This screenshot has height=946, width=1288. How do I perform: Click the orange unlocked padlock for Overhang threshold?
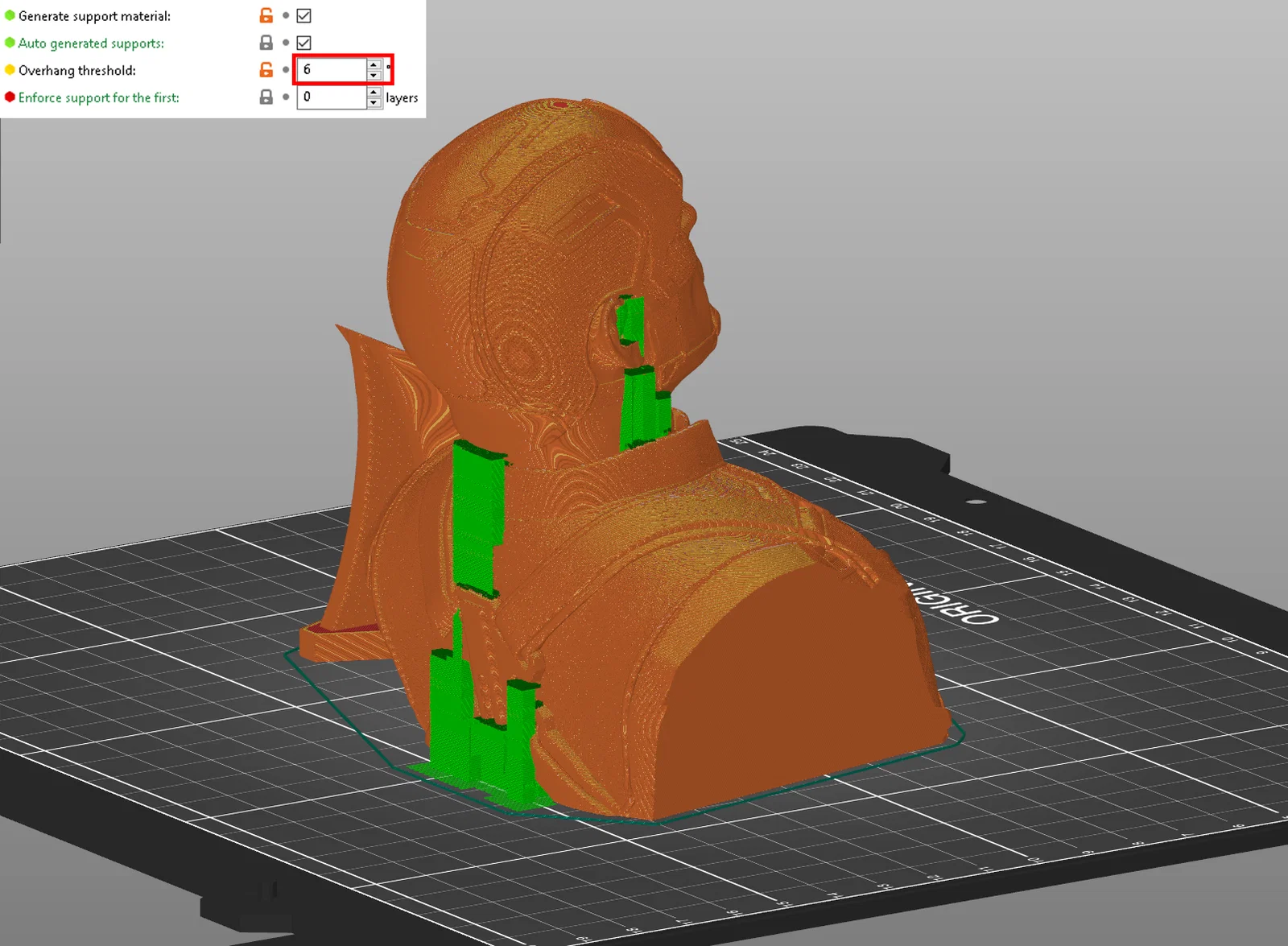pyautogui.click(x=266, y=70)
